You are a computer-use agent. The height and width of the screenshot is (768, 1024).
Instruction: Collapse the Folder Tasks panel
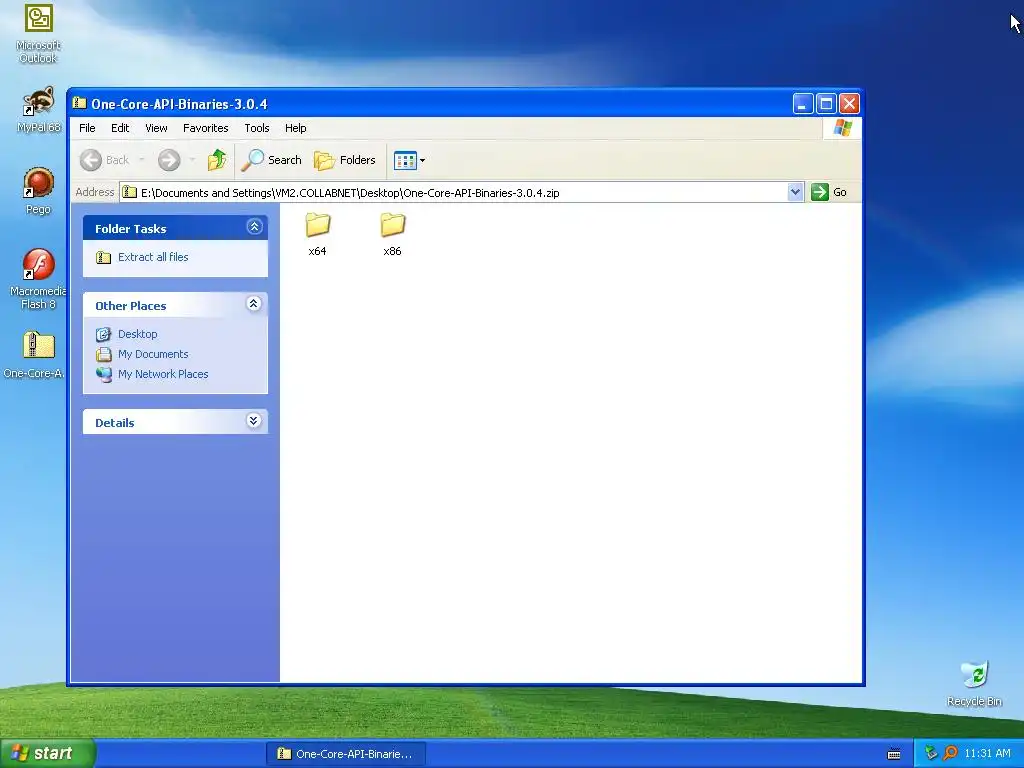pos(254,227)
